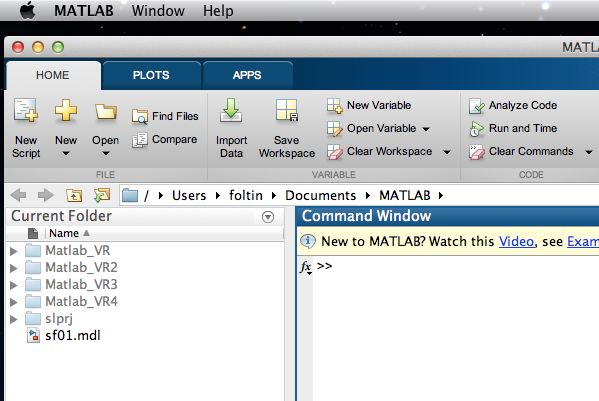Screen dimensions: 599x401
Task: Open the Apple menu
Action: (x=28, y=10)
